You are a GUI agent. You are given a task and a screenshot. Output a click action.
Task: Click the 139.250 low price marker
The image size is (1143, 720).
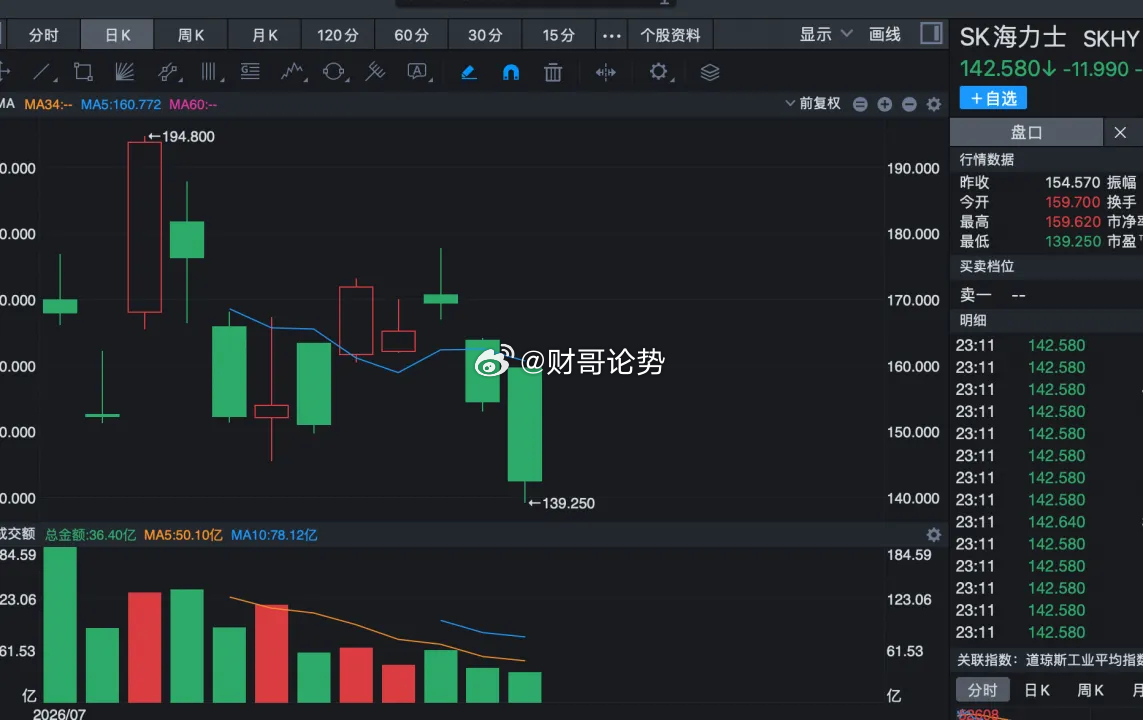click(x=562, y=503)
